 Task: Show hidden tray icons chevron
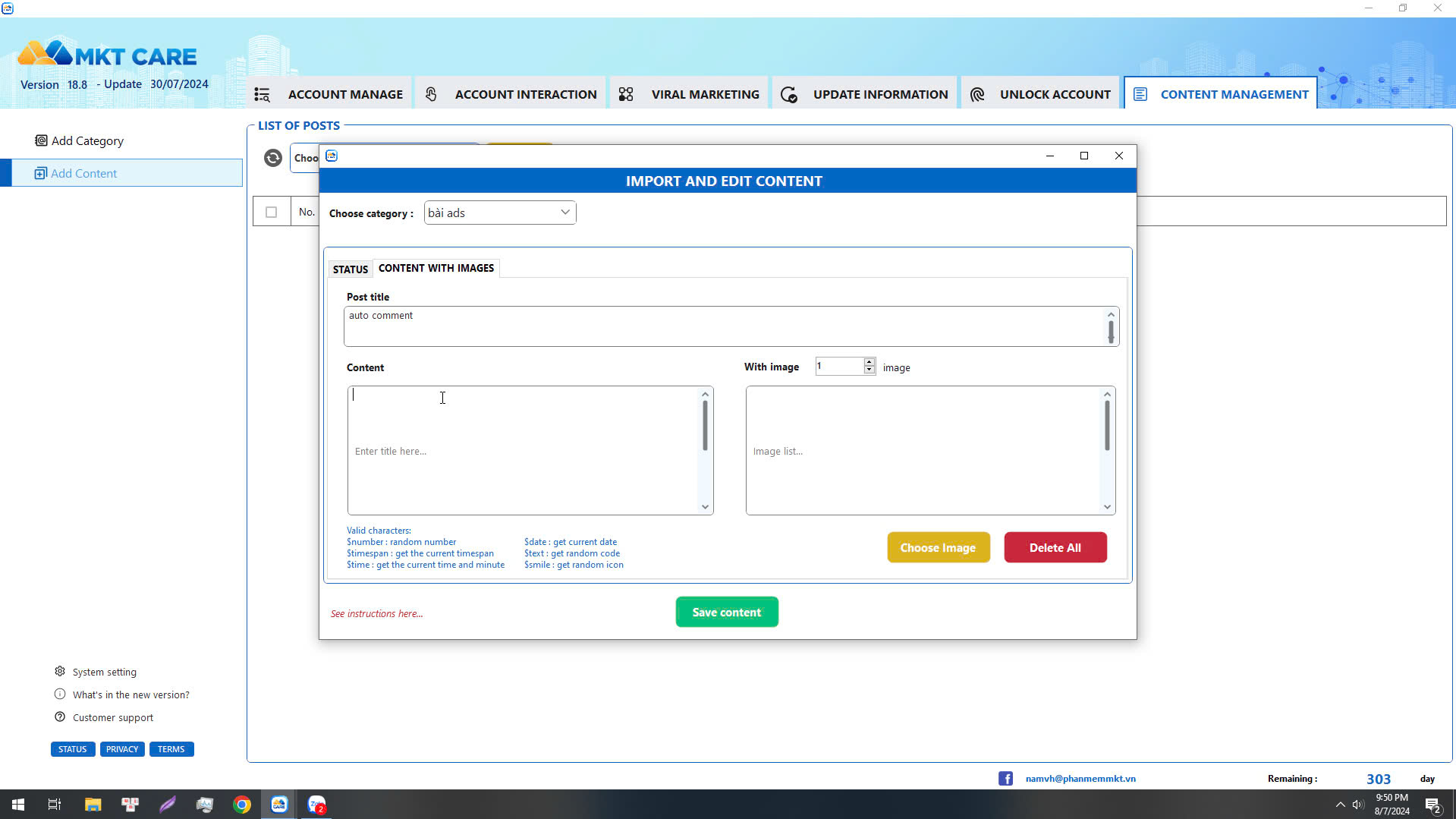tap(1340, 805)
